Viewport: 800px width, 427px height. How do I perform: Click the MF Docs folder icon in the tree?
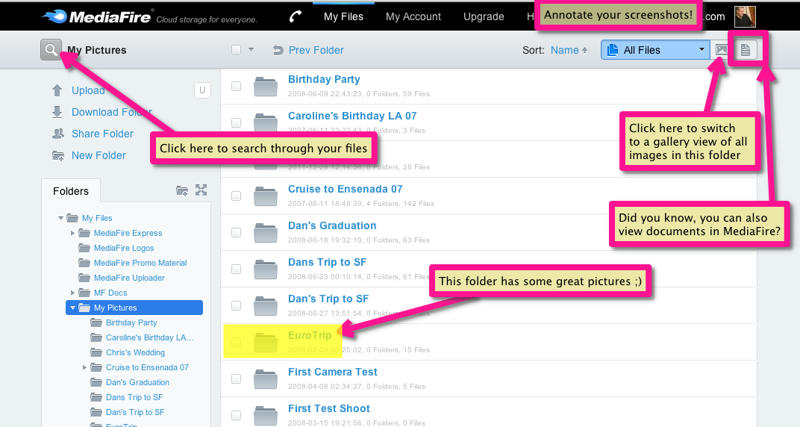coord(84,292)
